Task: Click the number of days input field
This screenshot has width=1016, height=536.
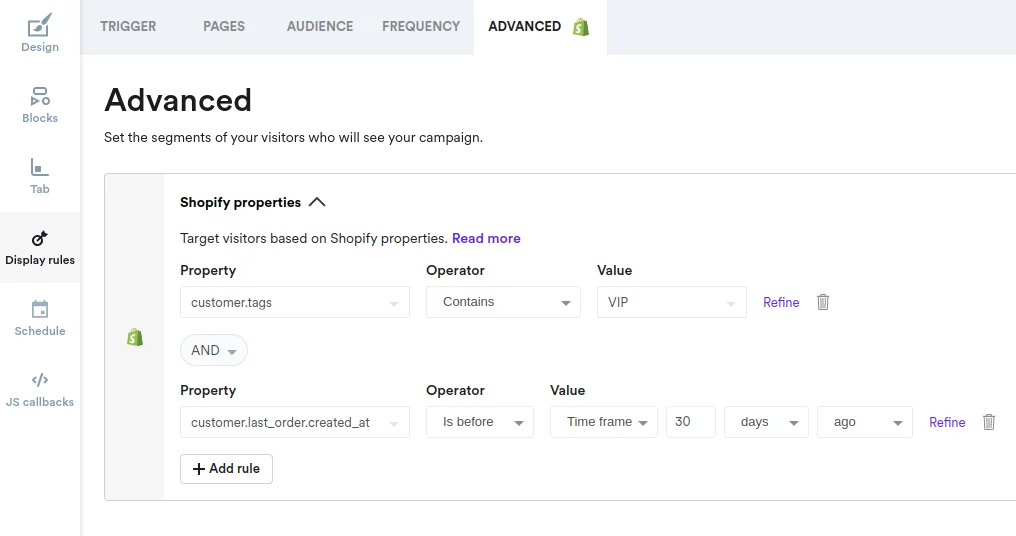Action: (690, 422)
